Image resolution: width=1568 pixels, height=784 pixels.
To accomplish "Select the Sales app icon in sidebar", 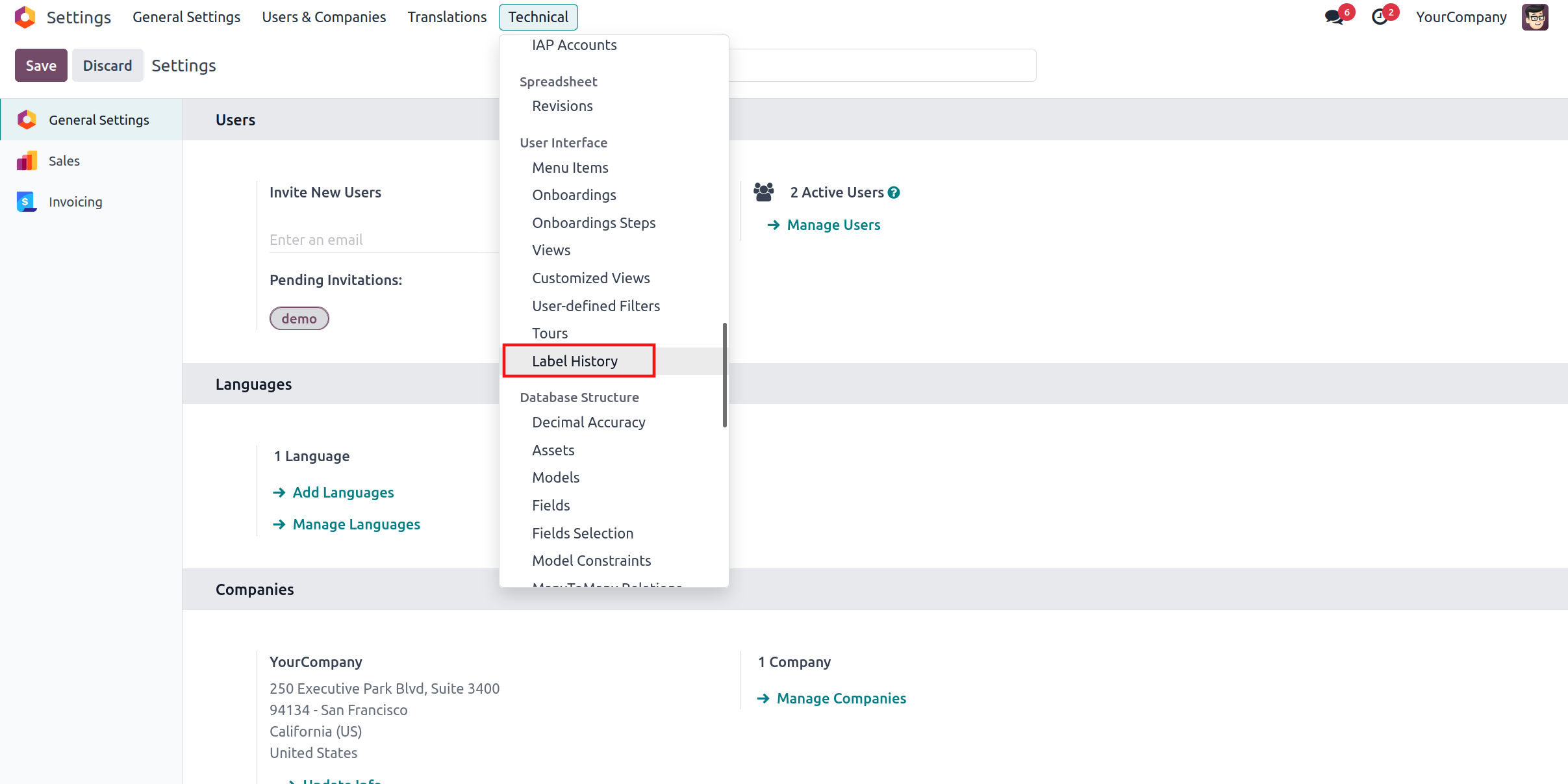I will point(27,161).
